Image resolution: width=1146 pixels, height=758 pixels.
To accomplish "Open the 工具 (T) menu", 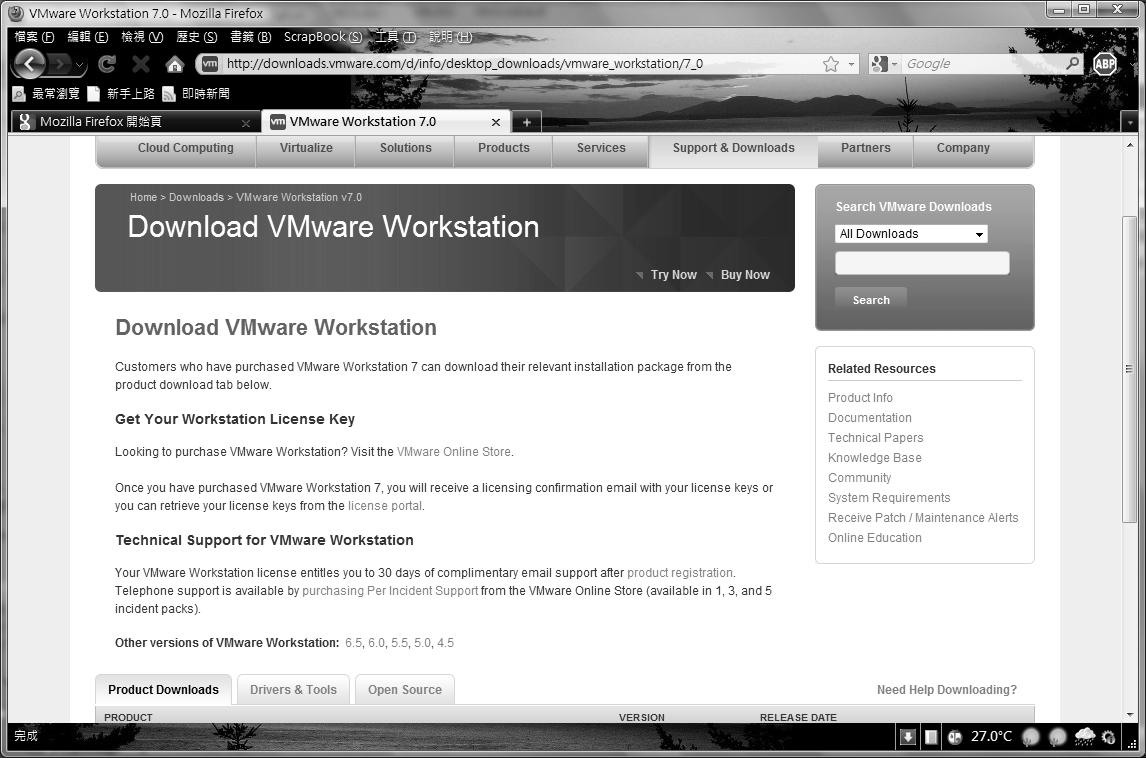I will [x=395, y=37].
